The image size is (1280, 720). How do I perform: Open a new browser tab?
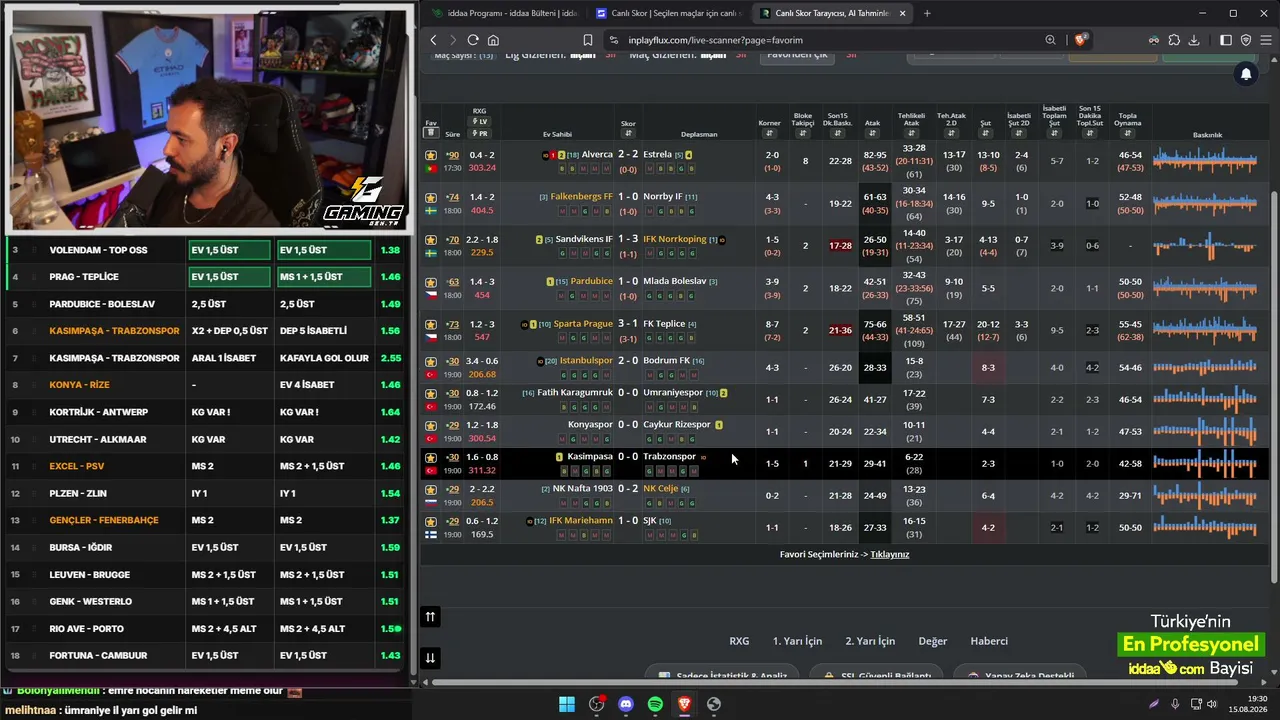(927, 13)
